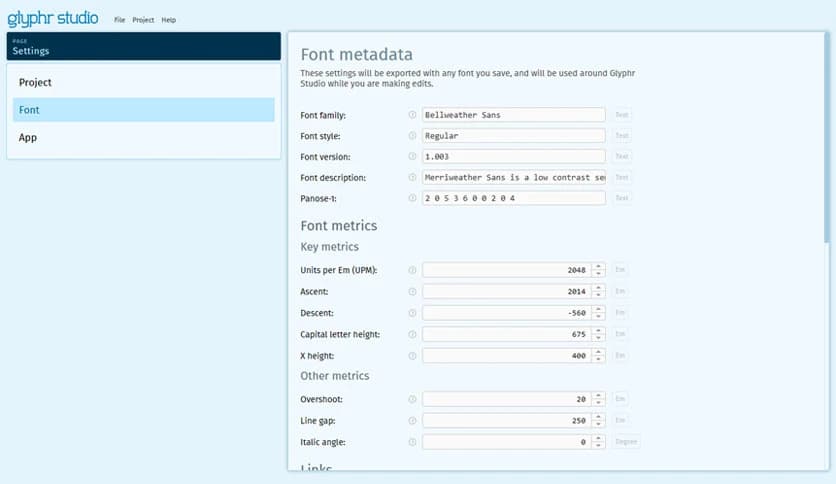Click the Glyphr Studio logo

click(52, 19)
